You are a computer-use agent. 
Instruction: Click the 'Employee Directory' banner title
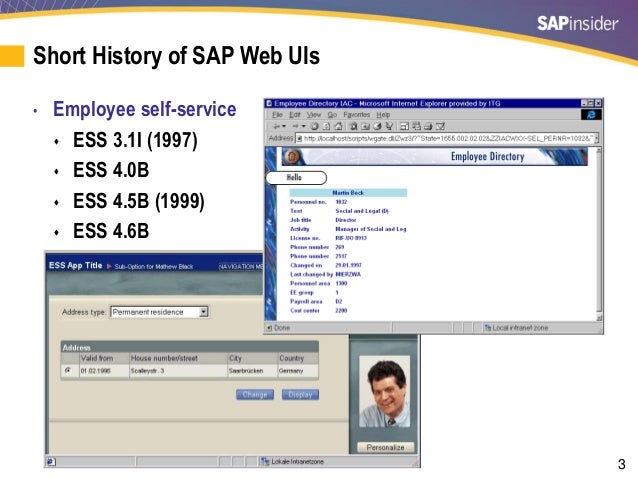coord(487,157)
